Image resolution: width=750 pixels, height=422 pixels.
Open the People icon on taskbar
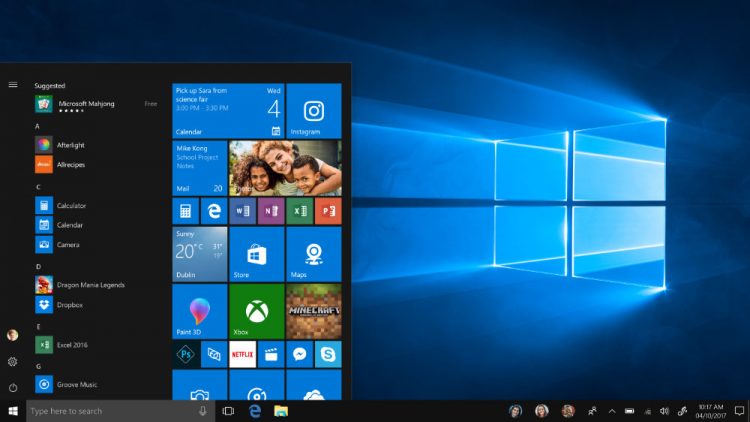click(592, 411)
